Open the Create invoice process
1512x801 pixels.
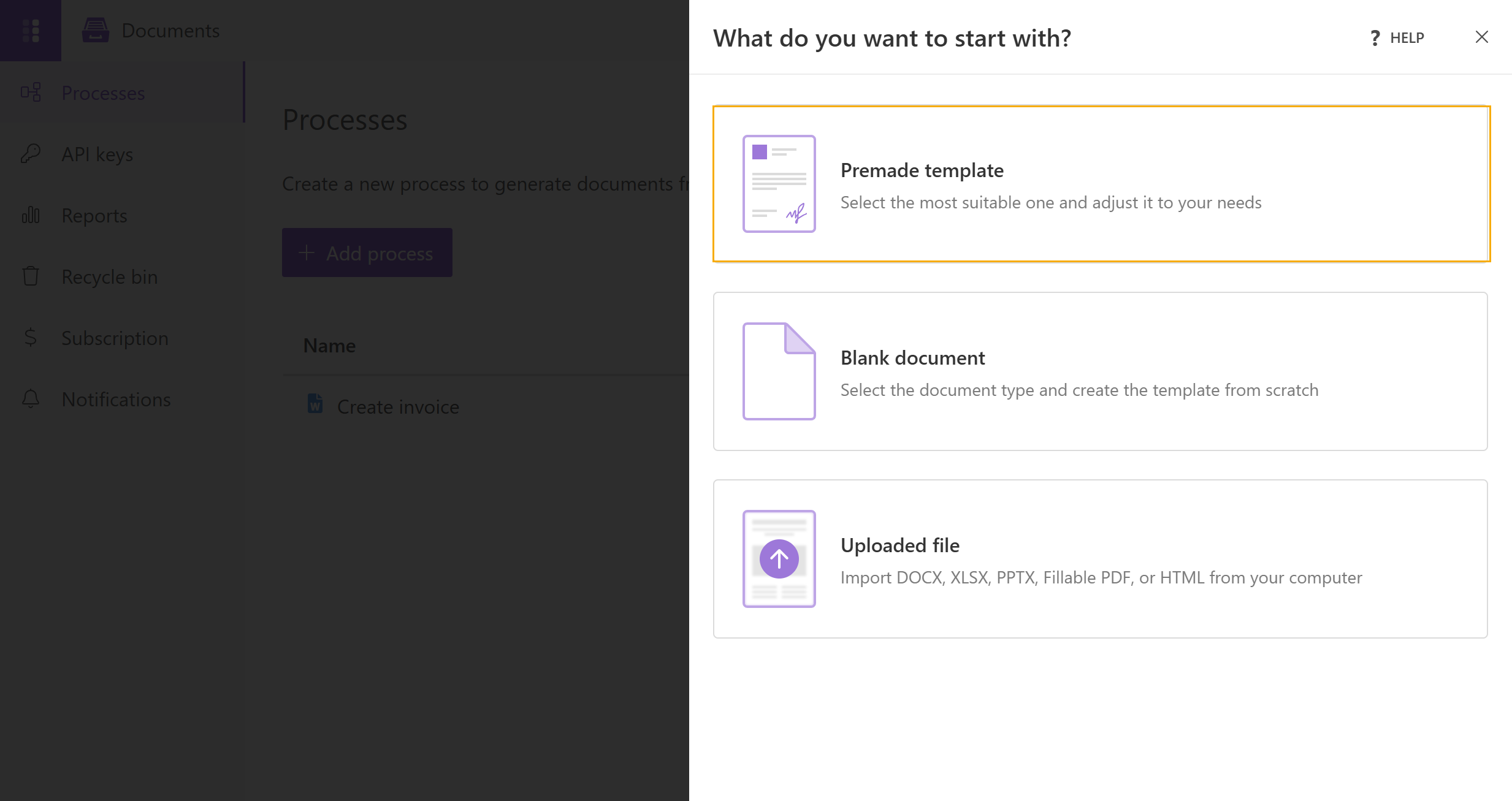tap(398, 407)
